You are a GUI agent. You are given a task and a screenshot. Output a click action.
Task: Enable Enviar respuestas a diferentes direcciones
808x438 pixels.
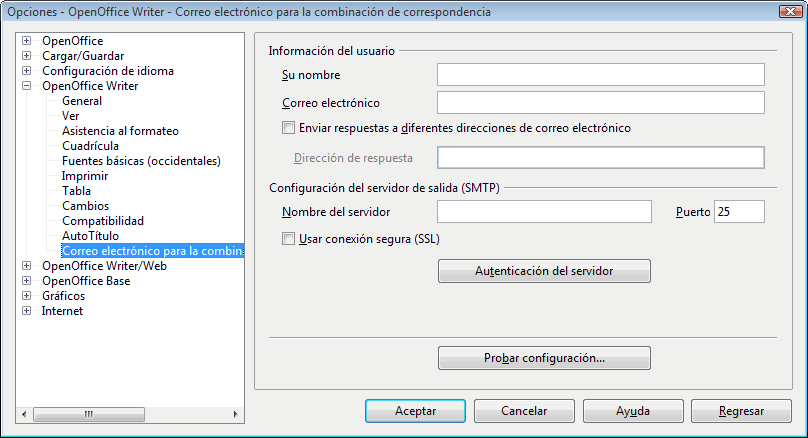(x=288, y=128)
